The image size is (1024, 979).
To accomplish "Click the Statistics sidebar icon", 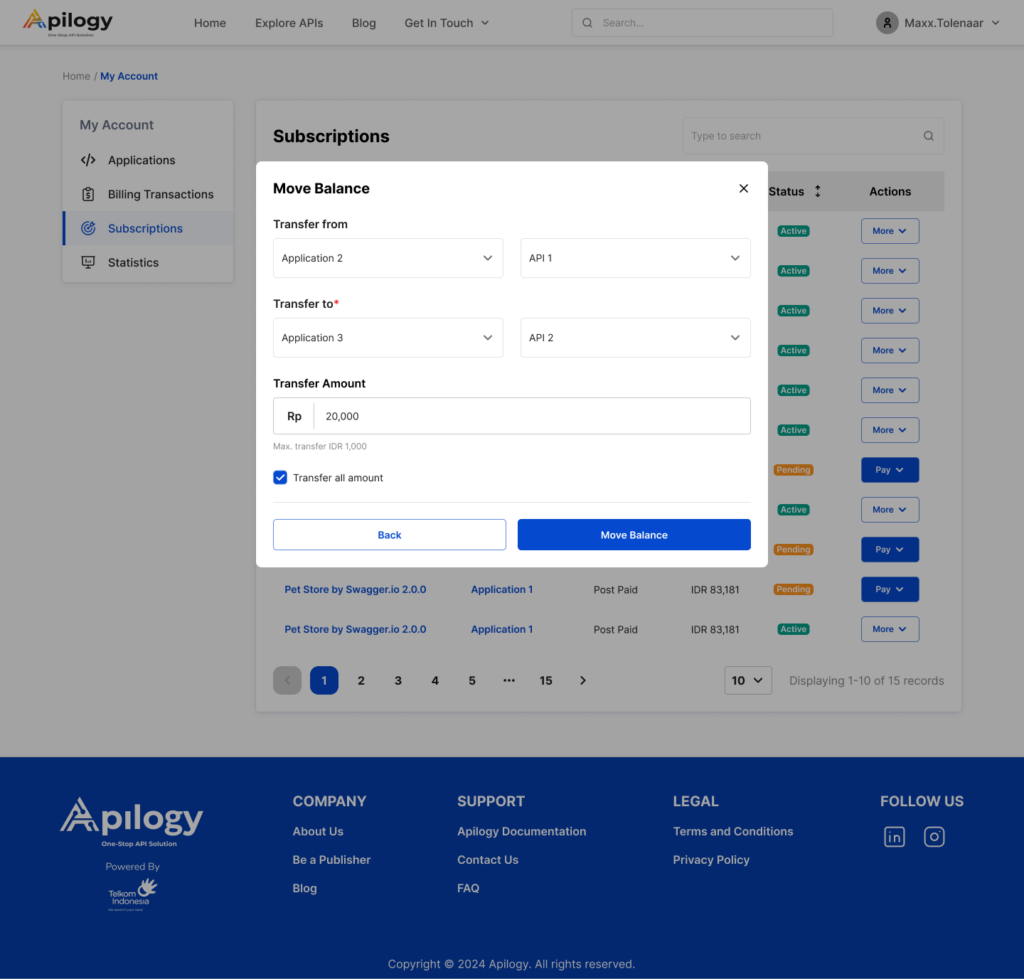I will [x=88, y=262].
